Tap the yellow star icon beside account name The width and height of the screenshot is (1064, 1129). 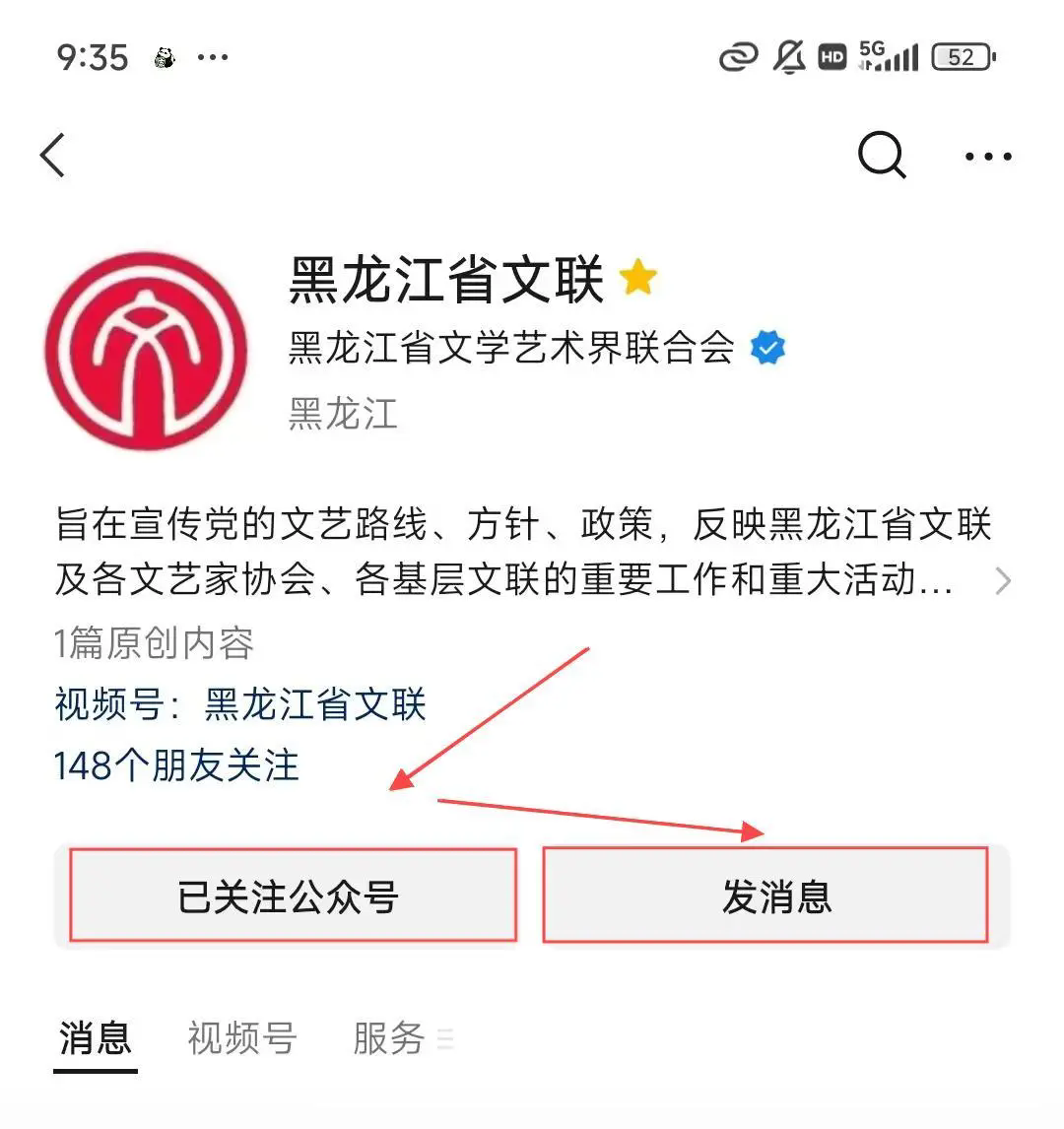tap(637, 278)
